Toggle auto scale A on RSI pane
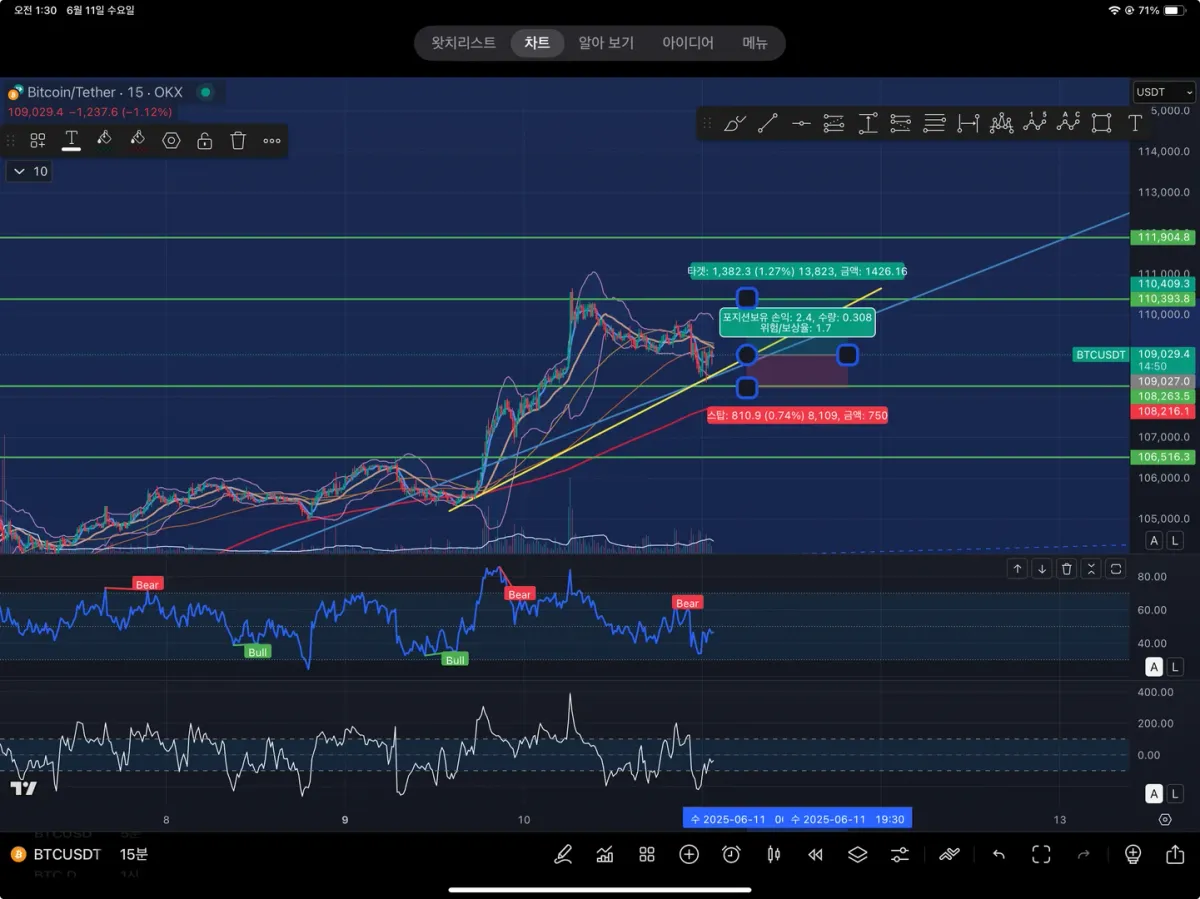Viewport: 1200px width, 899px height. click(x=1154, y=667)
